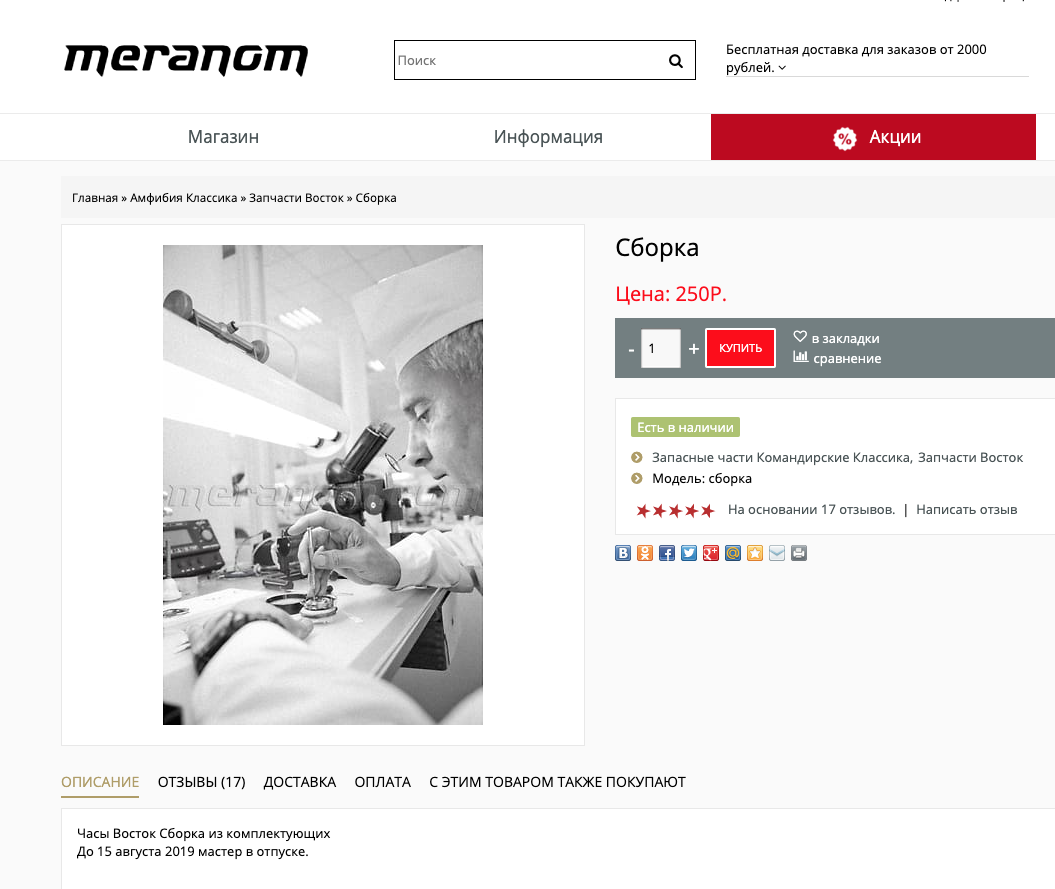Click the red Купить button
This screenshot has height=889, width=1055.
(x=740, y=348)
